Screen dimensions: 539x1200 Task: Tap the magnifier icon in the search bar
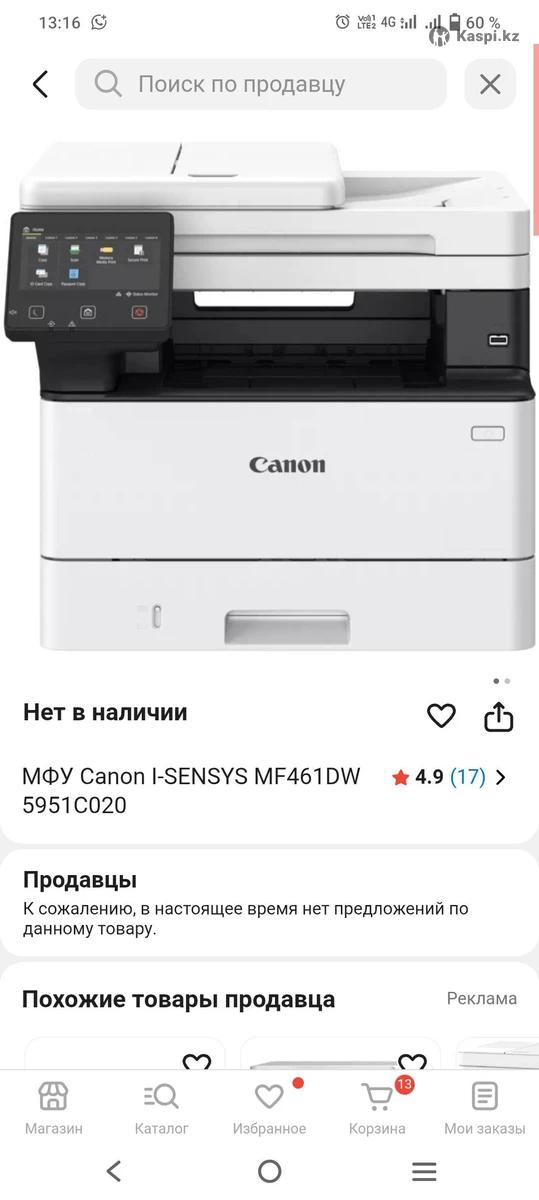[x=108, y=84]
